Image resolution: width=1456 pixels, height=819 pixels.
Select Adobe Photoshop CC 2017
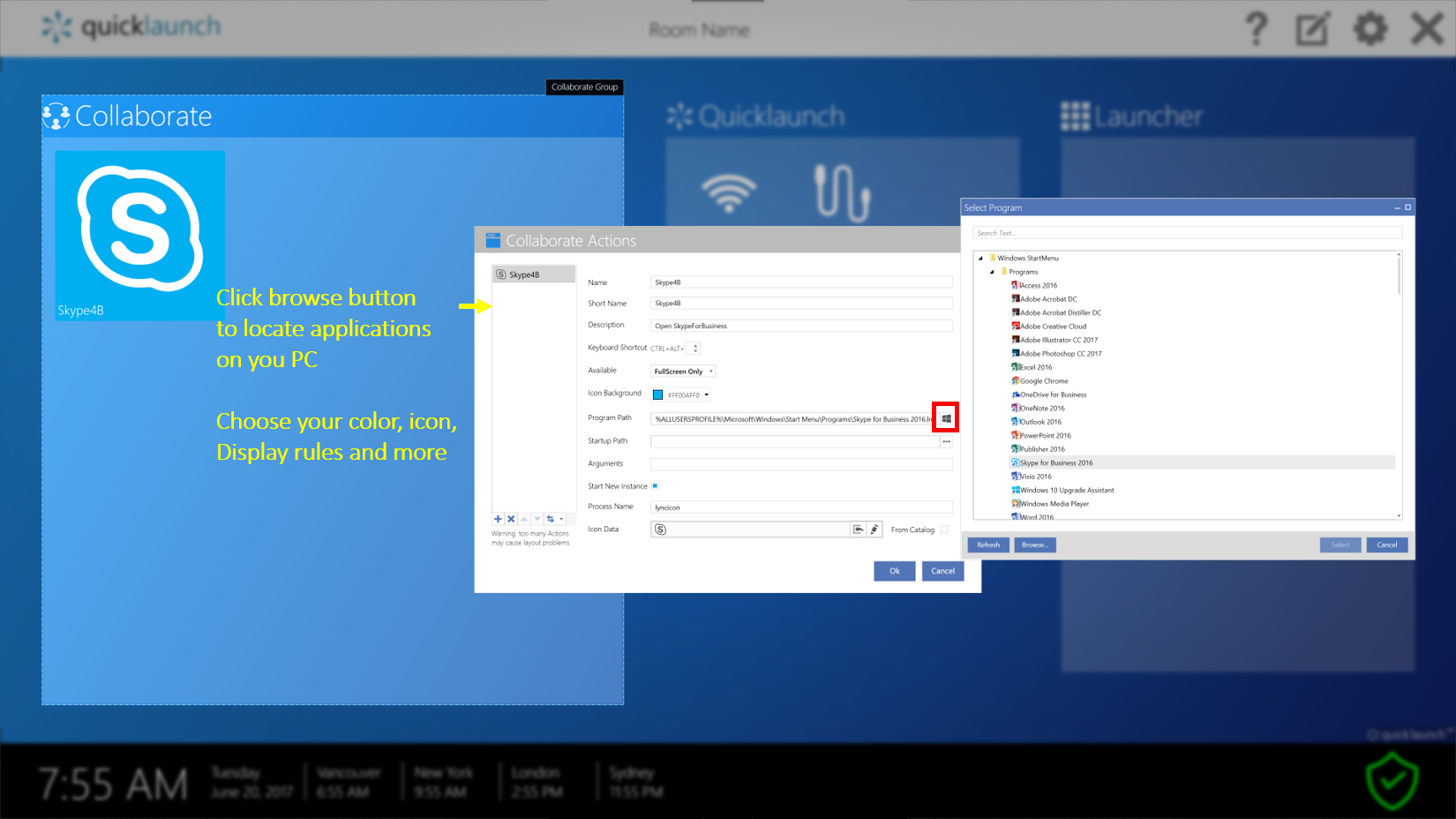coord(1056,354)
